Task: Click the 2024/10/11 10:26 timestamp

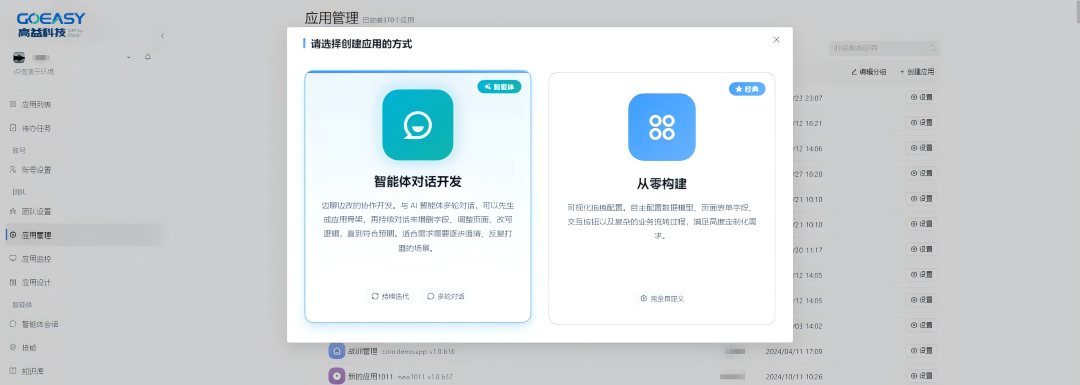Action: click(x=793, y=376)
